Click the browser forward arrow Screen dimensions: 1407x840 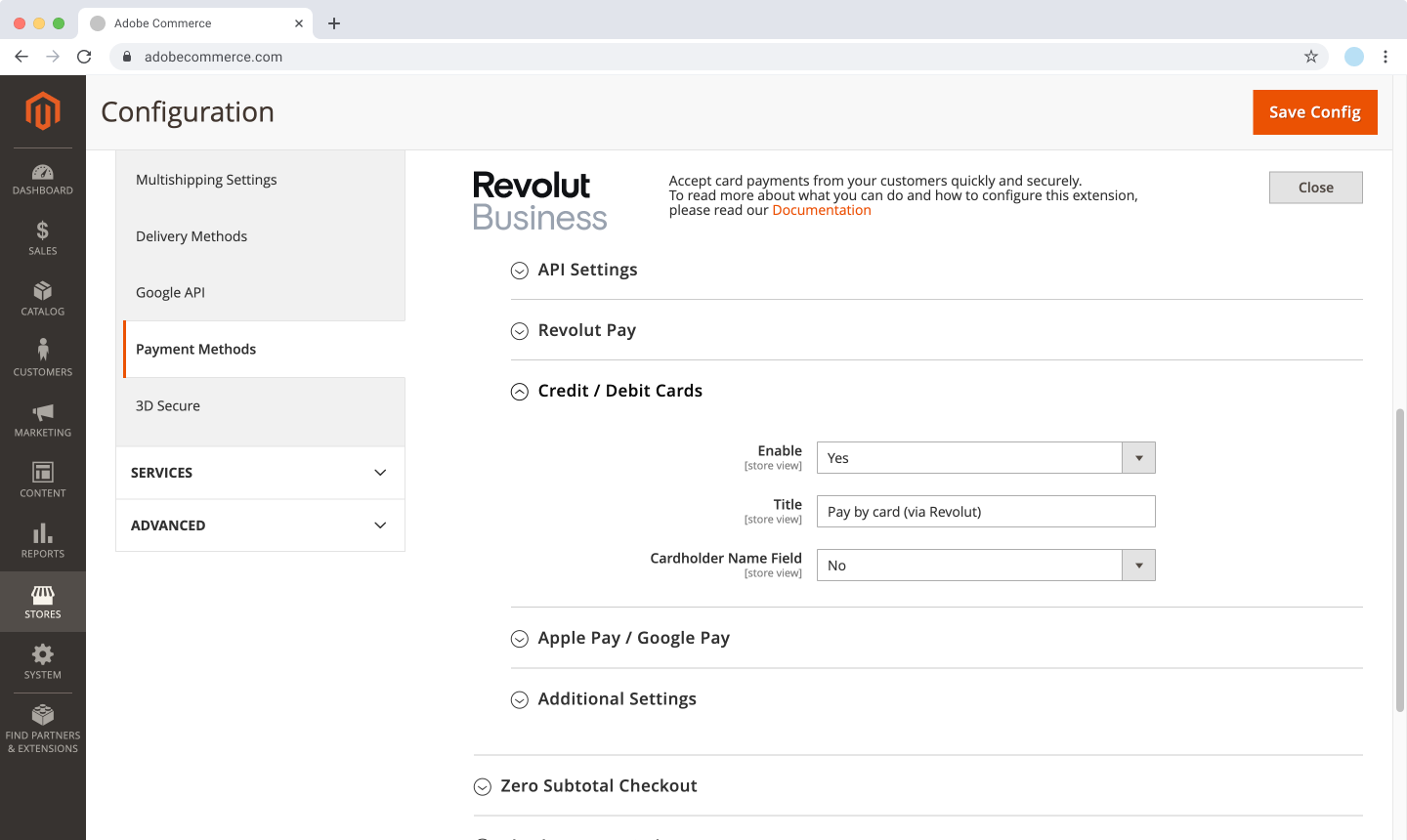[53, 57]
